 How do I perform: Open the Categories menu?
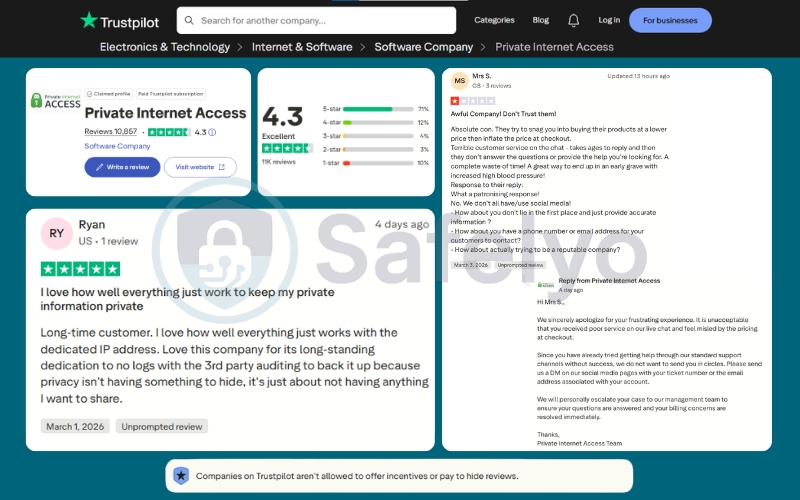tap(494, 20)
